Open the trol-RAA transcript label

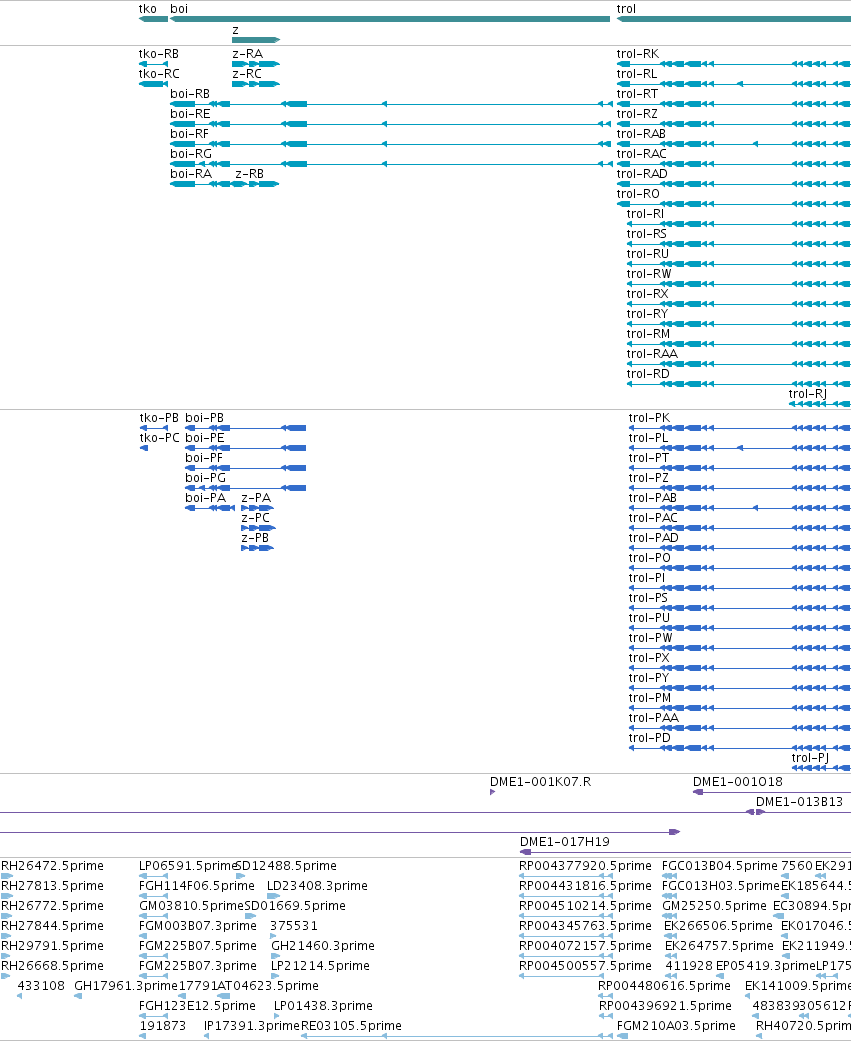click(x=652, y=353)
